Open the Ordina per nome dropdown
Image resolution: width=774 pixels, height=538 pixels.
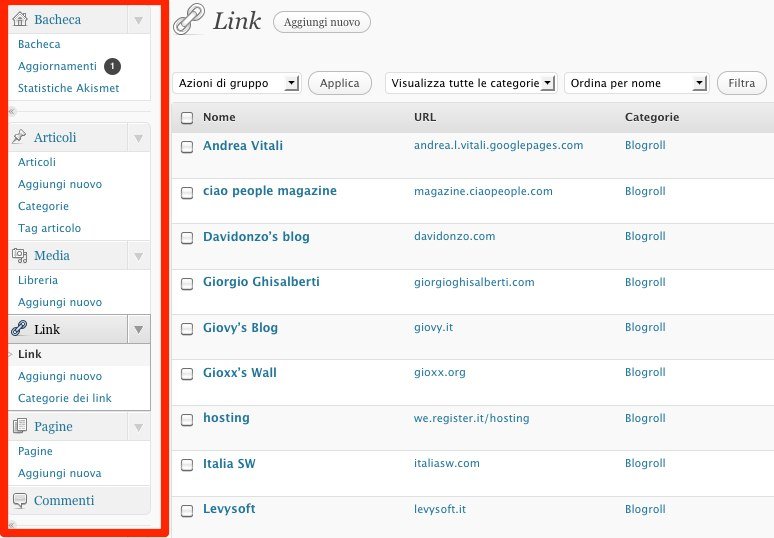point(636,83)
